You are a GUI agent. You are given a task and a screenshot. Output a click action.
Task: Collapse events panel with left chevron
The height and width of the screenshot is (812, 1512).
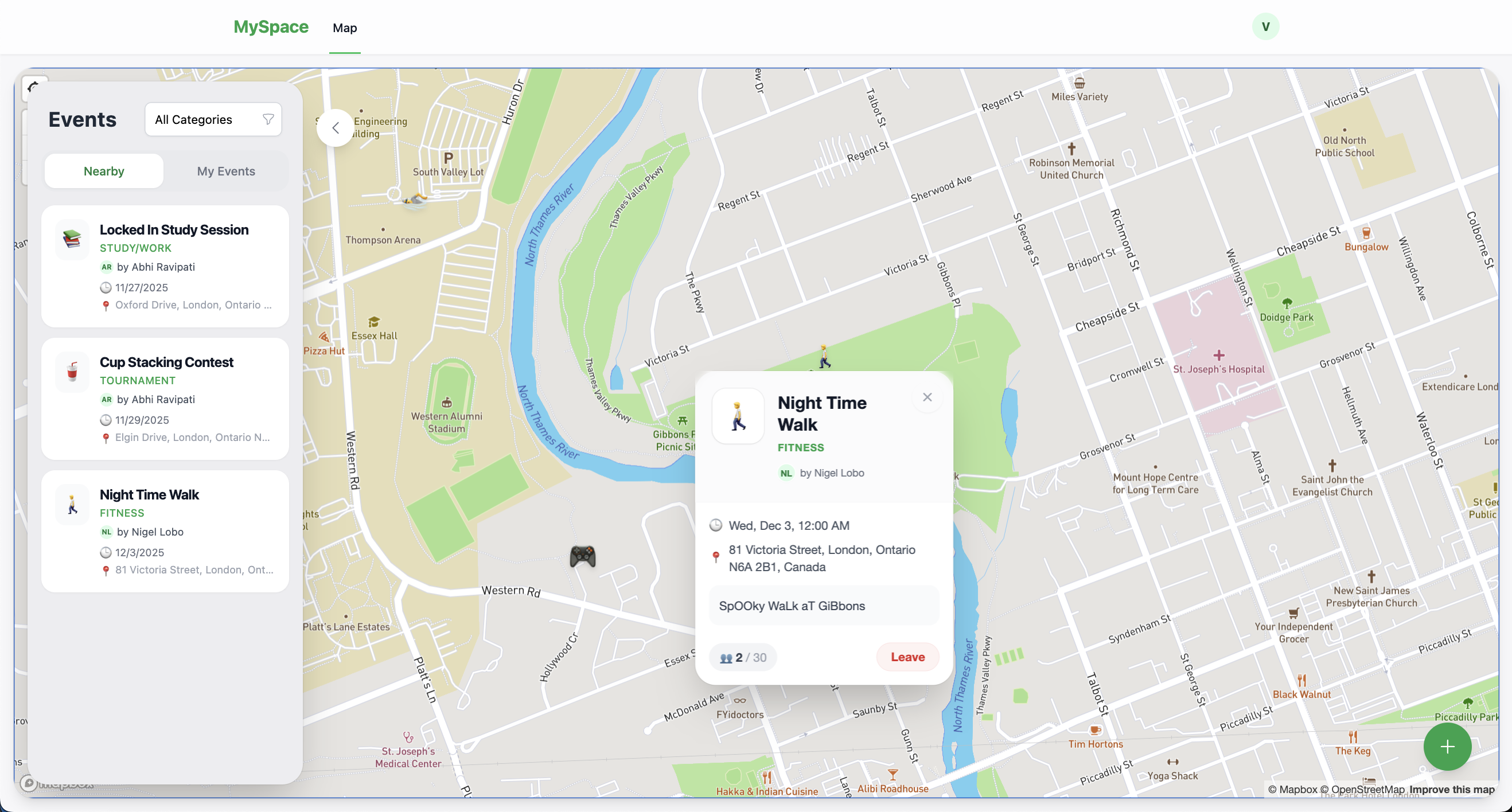click(335, 128)
